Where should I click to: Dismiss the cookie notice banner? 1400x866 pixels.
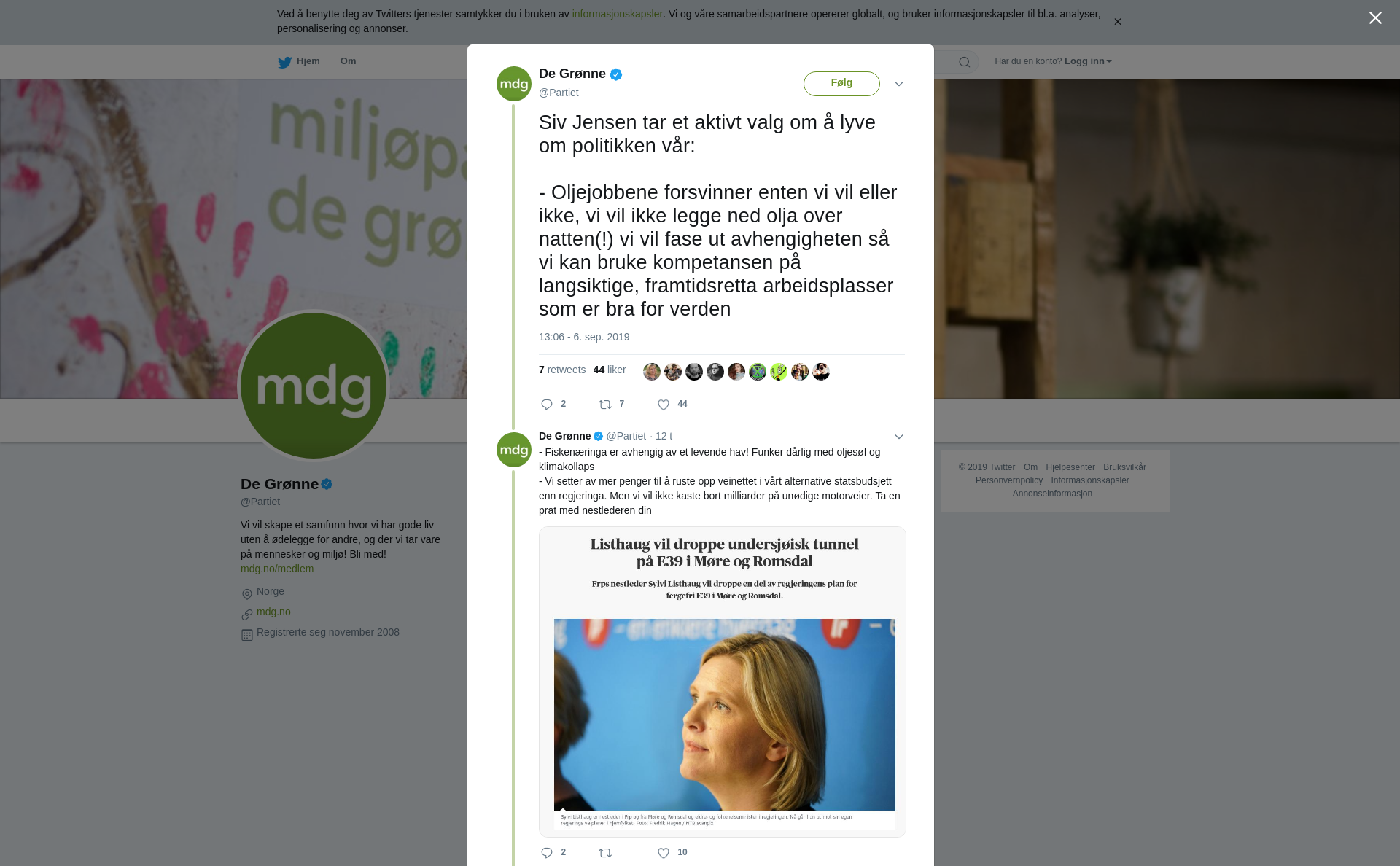(1117, 22)
